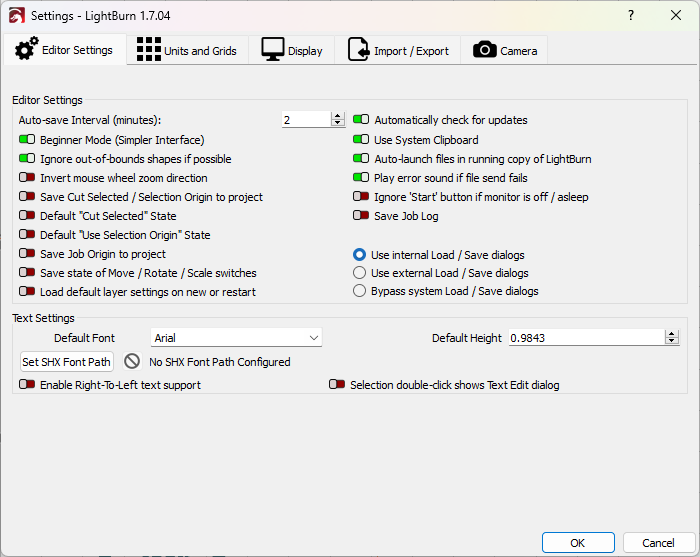Click the camera icon for Camera tab
Image resolution: width=700 pixels, height=557 pixels.
pyautogui.click(x=484, y=50)
